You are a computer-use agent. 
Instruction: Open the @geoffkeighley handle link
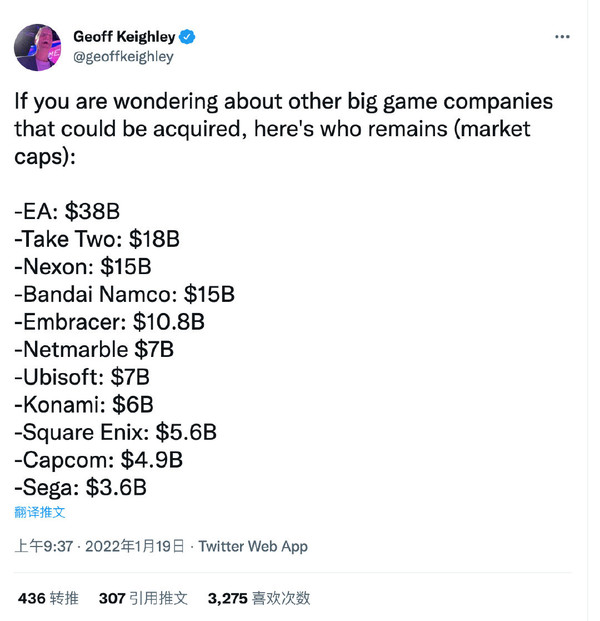[123, 56]
